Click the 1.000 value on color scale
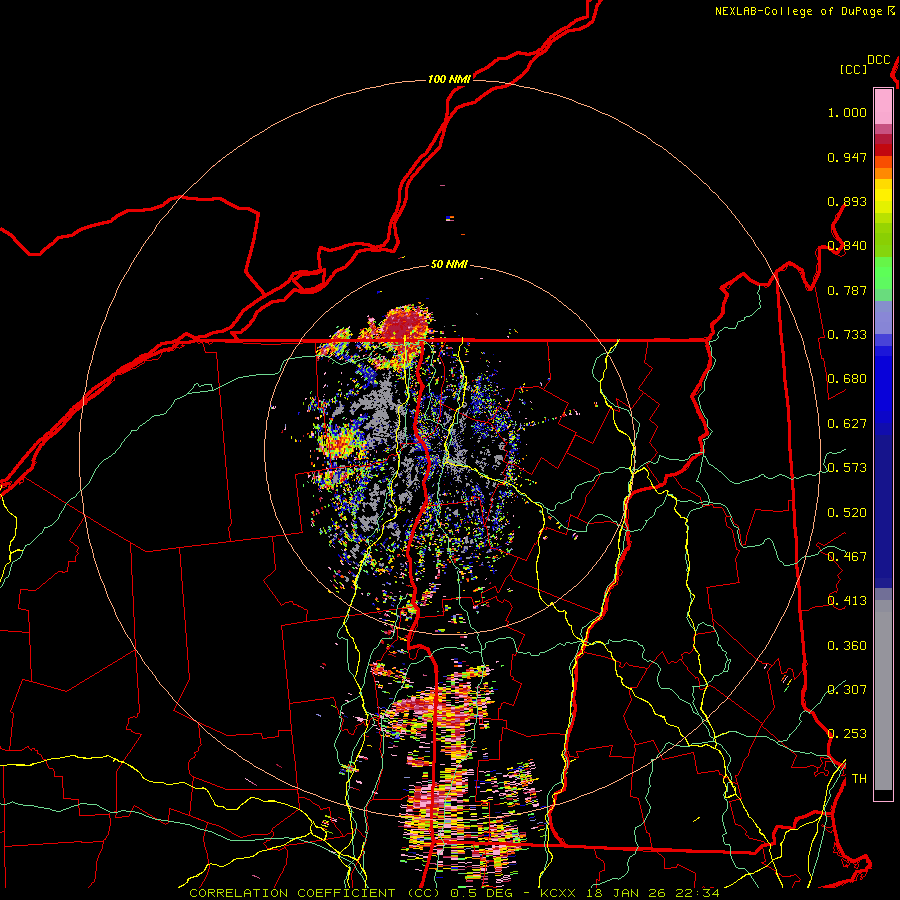 pyautogui.click(x=847, y=112)
